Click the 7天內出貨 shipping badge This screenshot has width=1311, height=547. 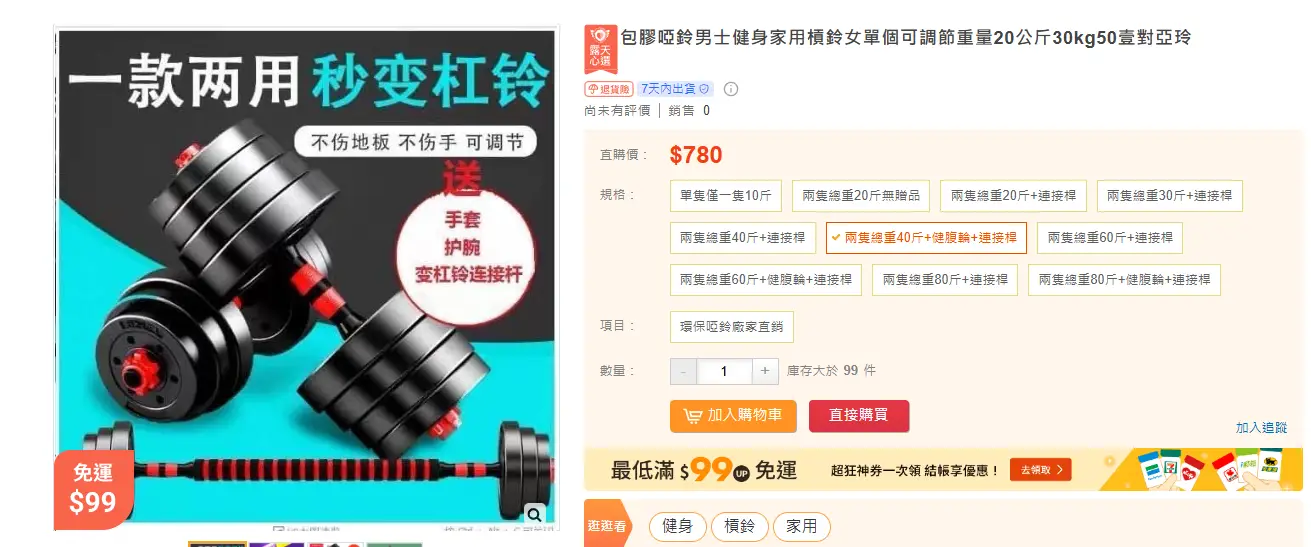click(676, 89)
